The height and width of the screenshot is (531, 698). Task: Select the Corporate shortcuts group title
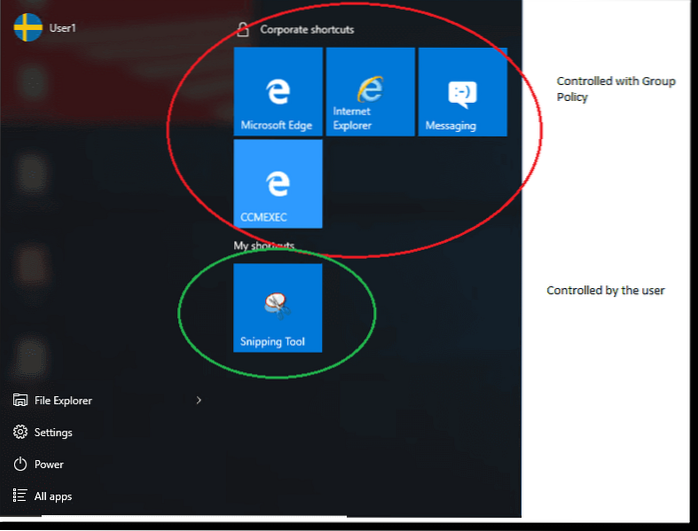tap(307, 29)
